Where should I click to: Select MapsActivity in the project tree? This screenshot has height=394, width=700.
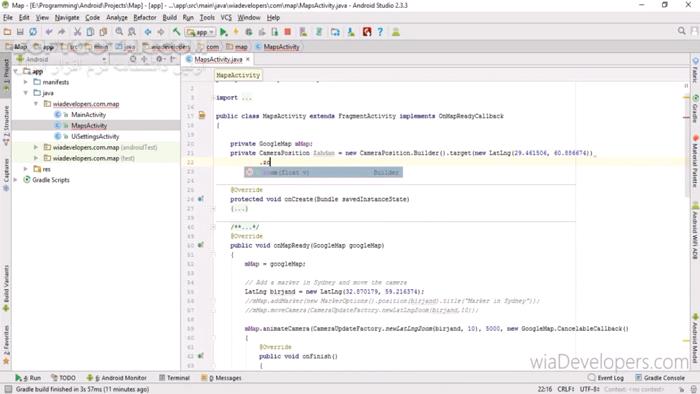pos(89,126)
